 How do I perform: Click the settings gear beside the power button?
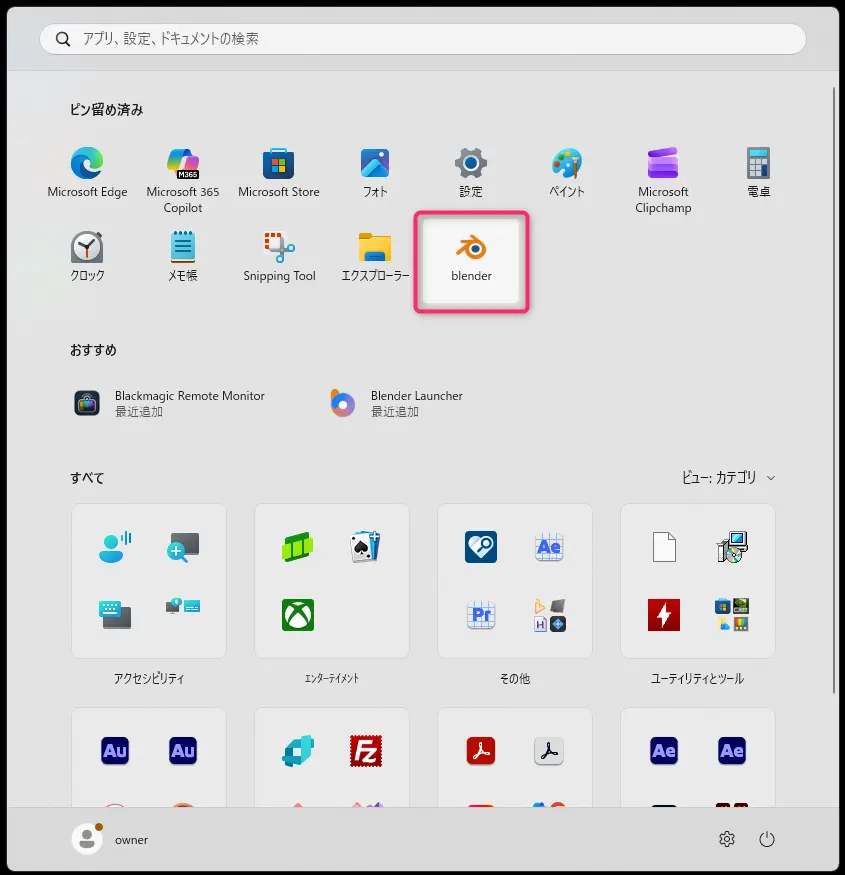[x=727, y=839]
